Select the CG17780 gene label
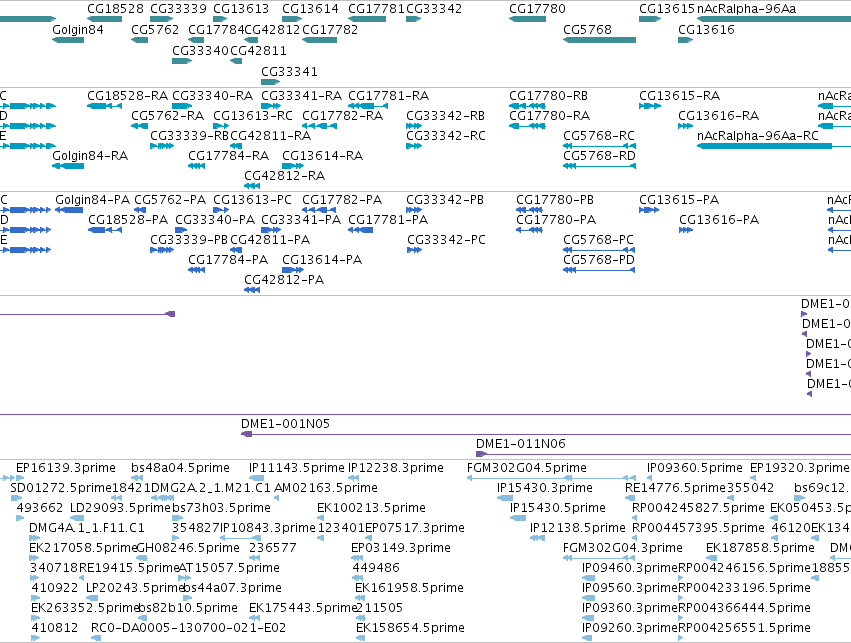 click(537, 9)
